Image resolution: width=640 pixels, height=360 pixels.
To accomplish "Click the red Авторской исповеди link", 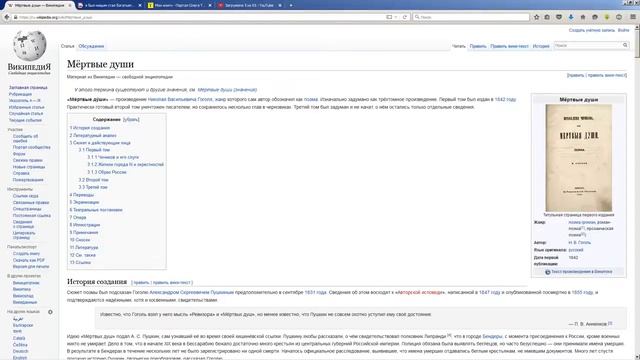I will coord(419,293).
